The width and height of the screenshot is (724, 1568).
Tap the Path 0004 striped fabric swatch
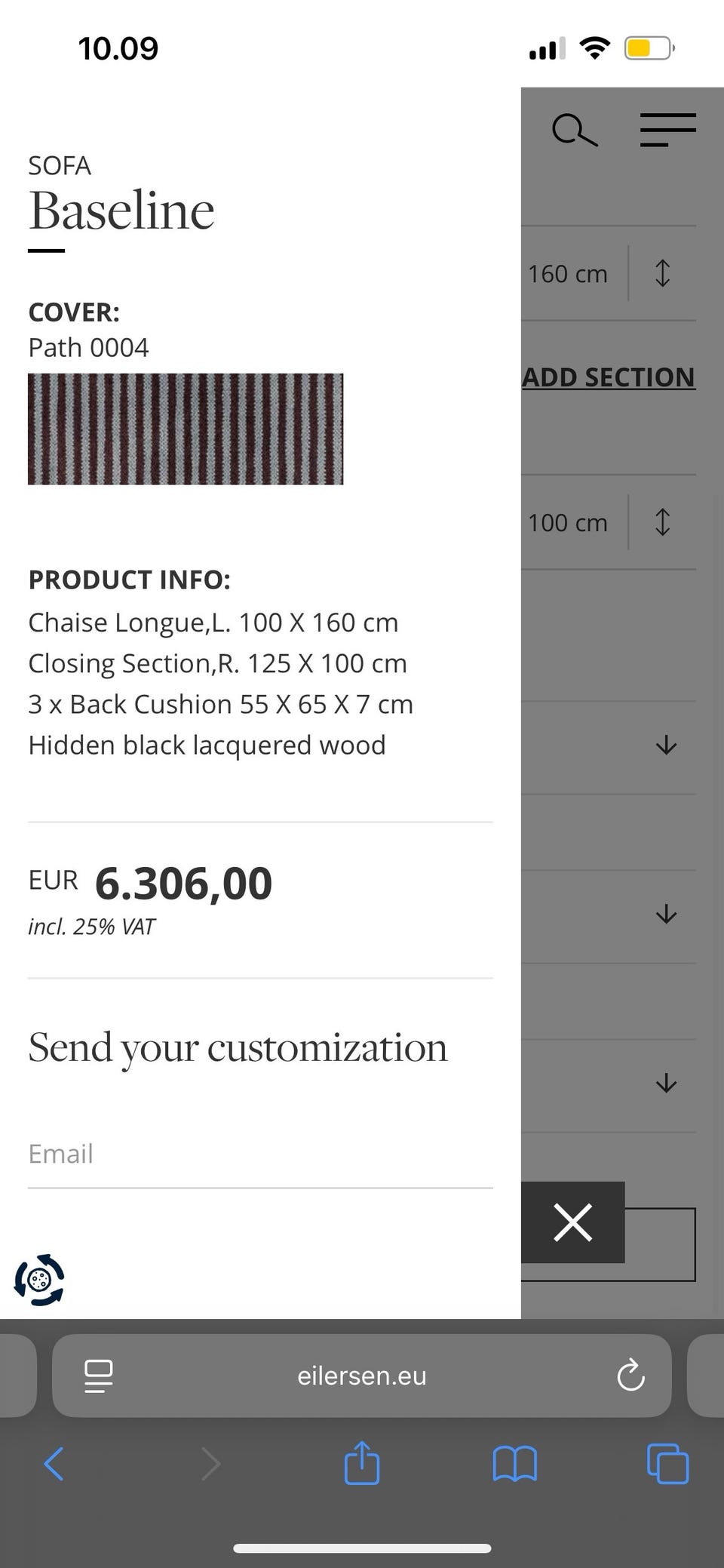pos(186,429)
